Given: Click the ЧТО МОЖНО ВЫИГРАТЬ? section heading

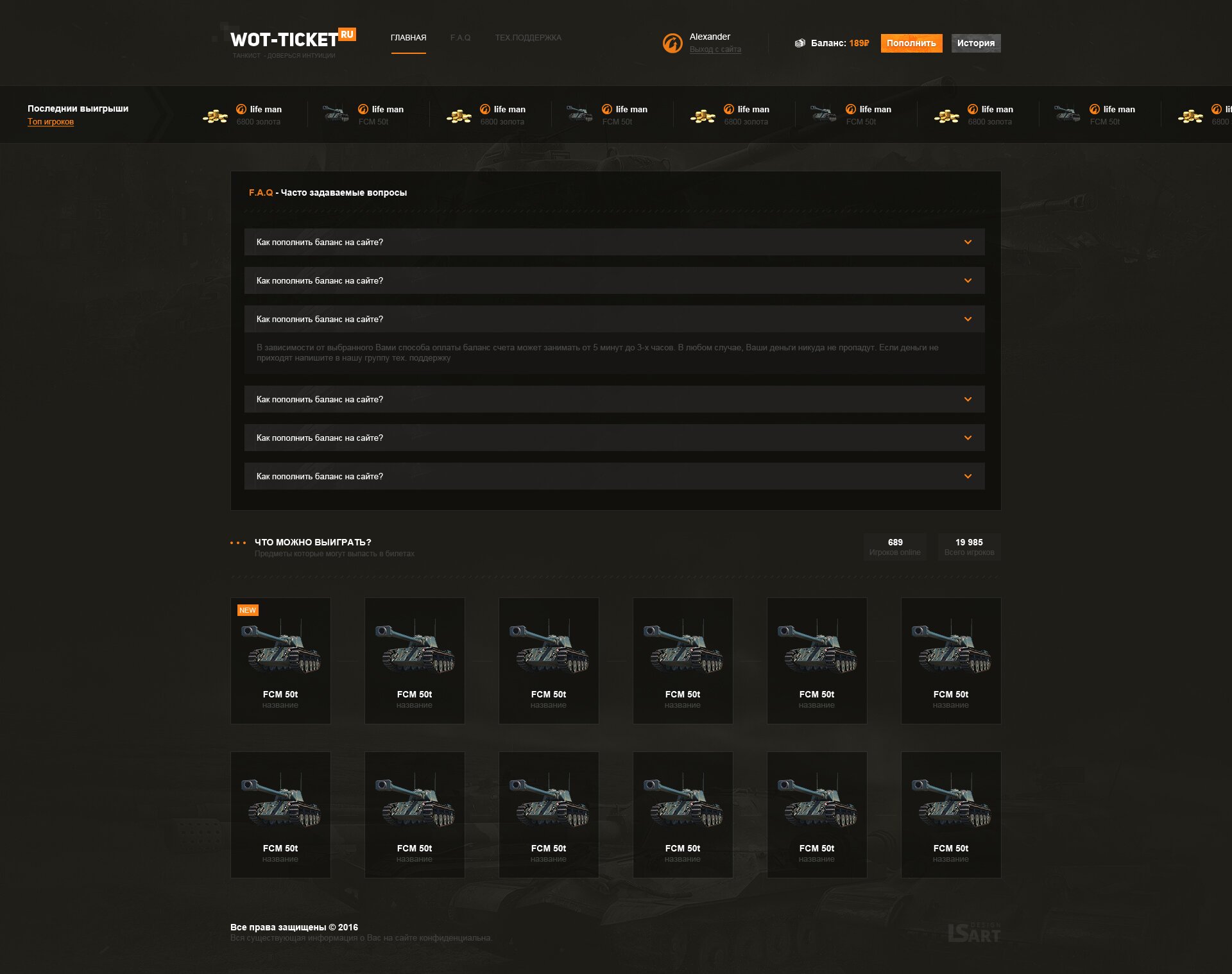Looking at the screenshot, I should (x=312, y=542).
